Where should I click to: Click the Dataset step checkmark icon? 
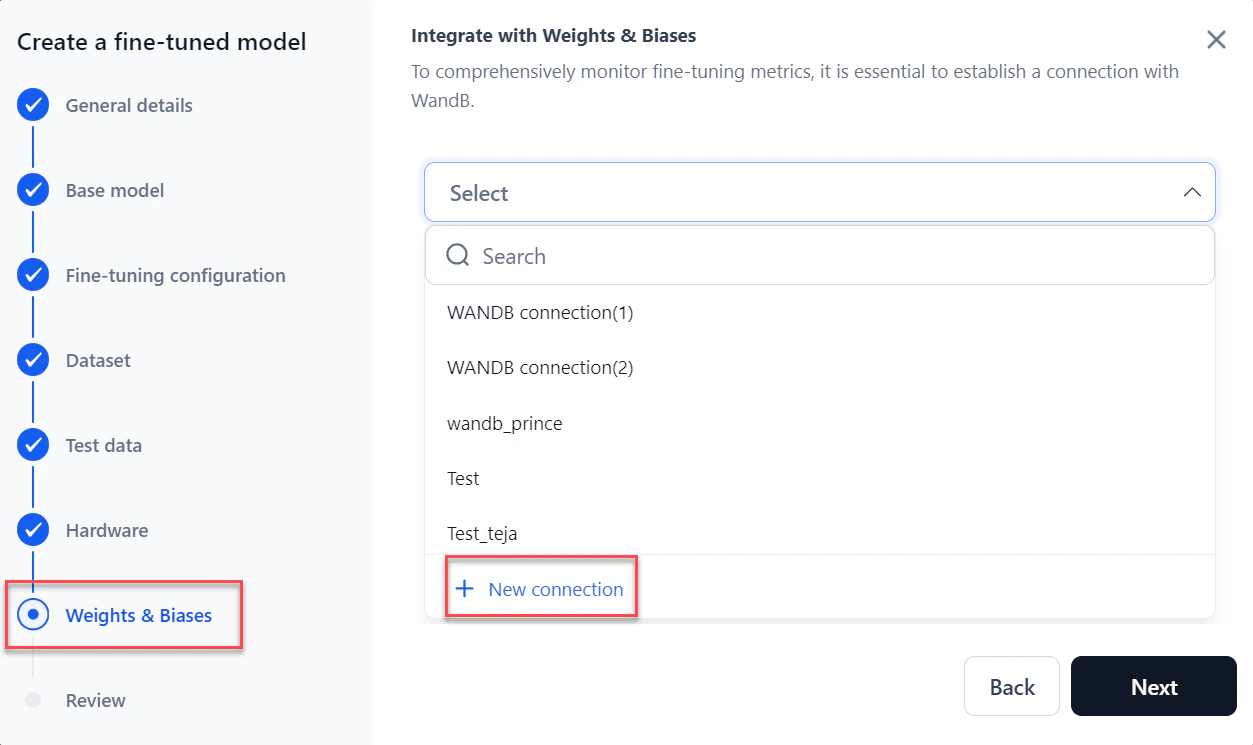(33, 360)
